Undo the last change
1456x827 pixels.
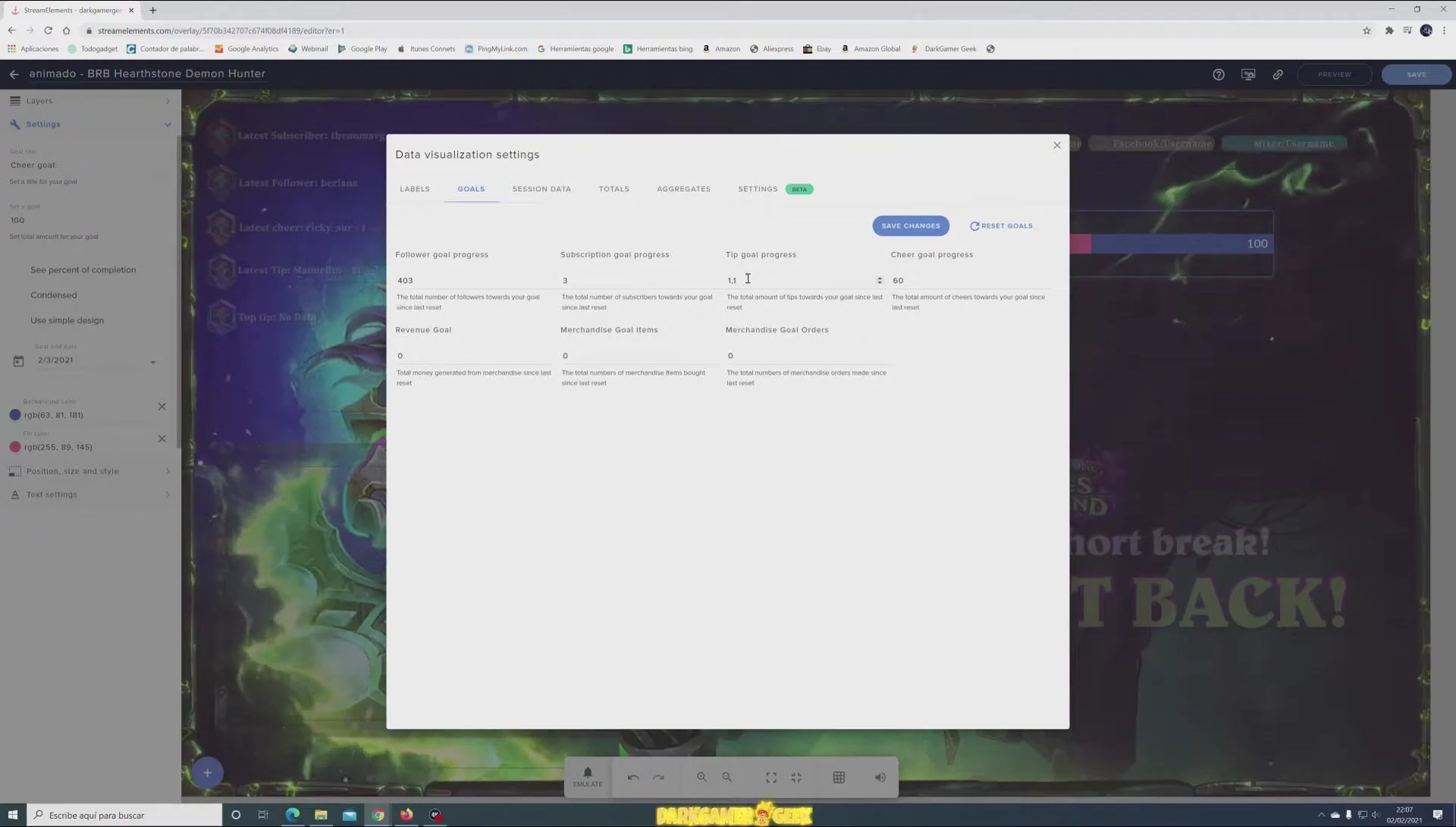(x=633, y=778)
